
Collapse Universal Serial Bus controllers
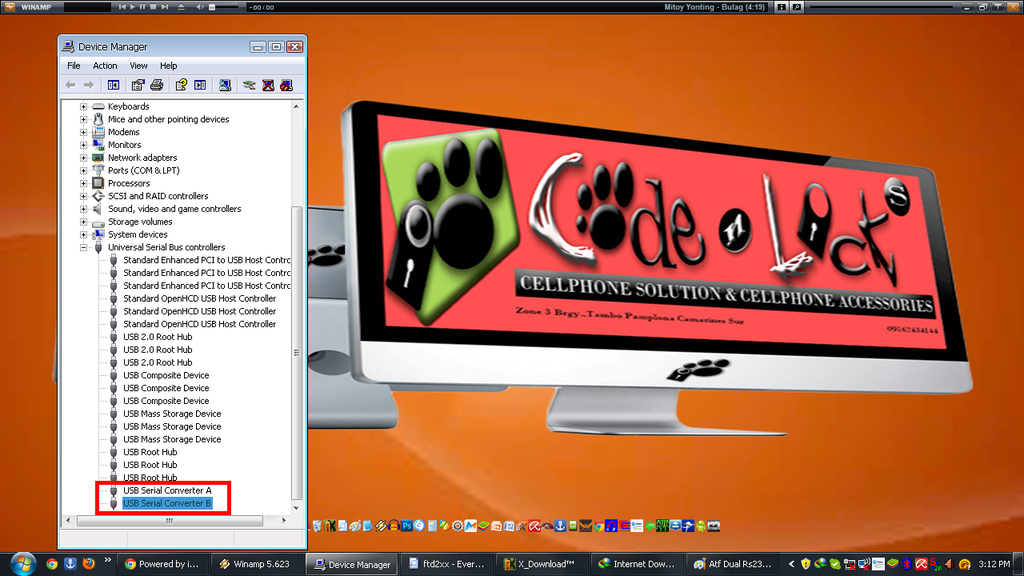pyautogui.click(x=84, y=248)
